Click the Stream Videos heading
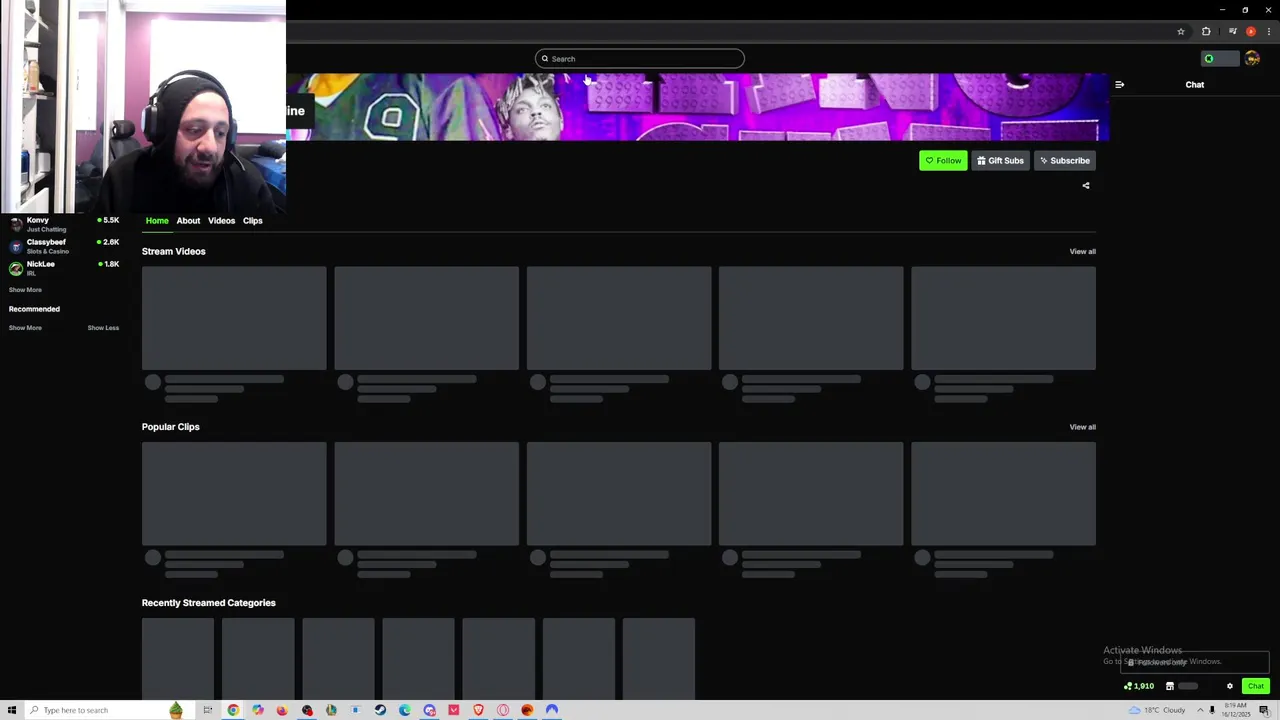1280x720 pixels. 173,251
